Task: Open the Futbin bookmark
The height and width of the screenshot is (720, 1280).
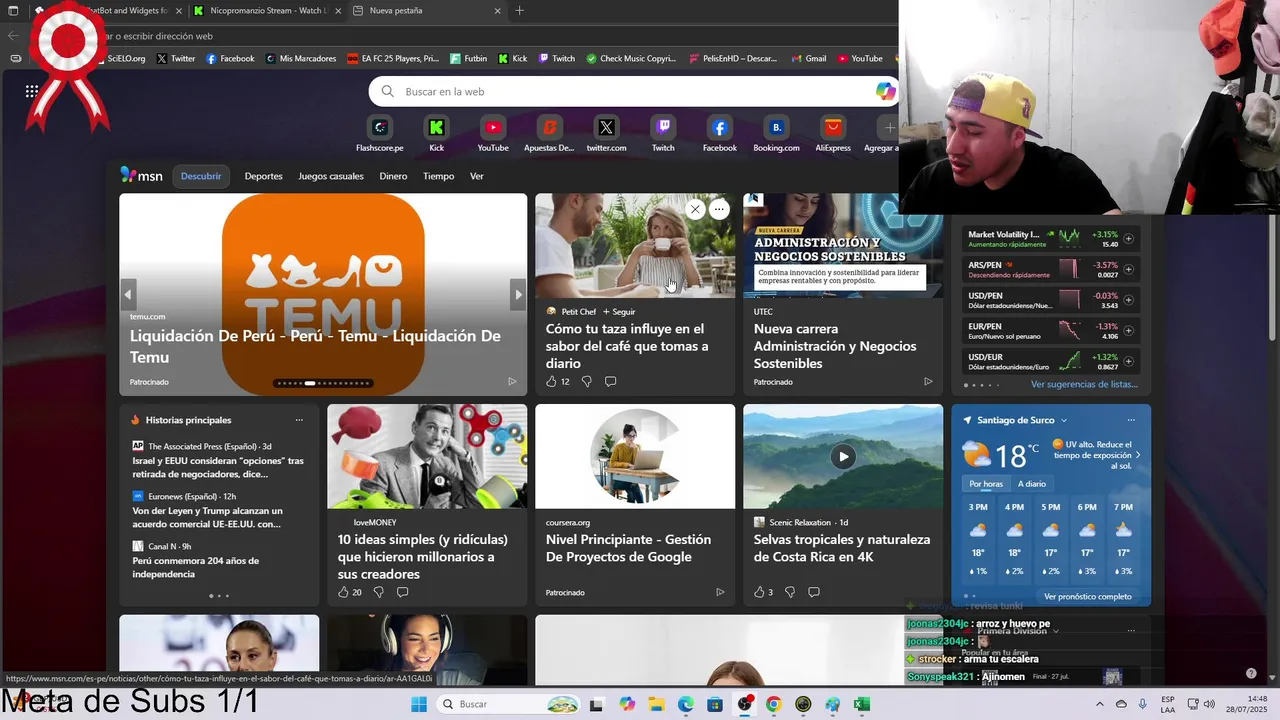Action: pos(469,58)
